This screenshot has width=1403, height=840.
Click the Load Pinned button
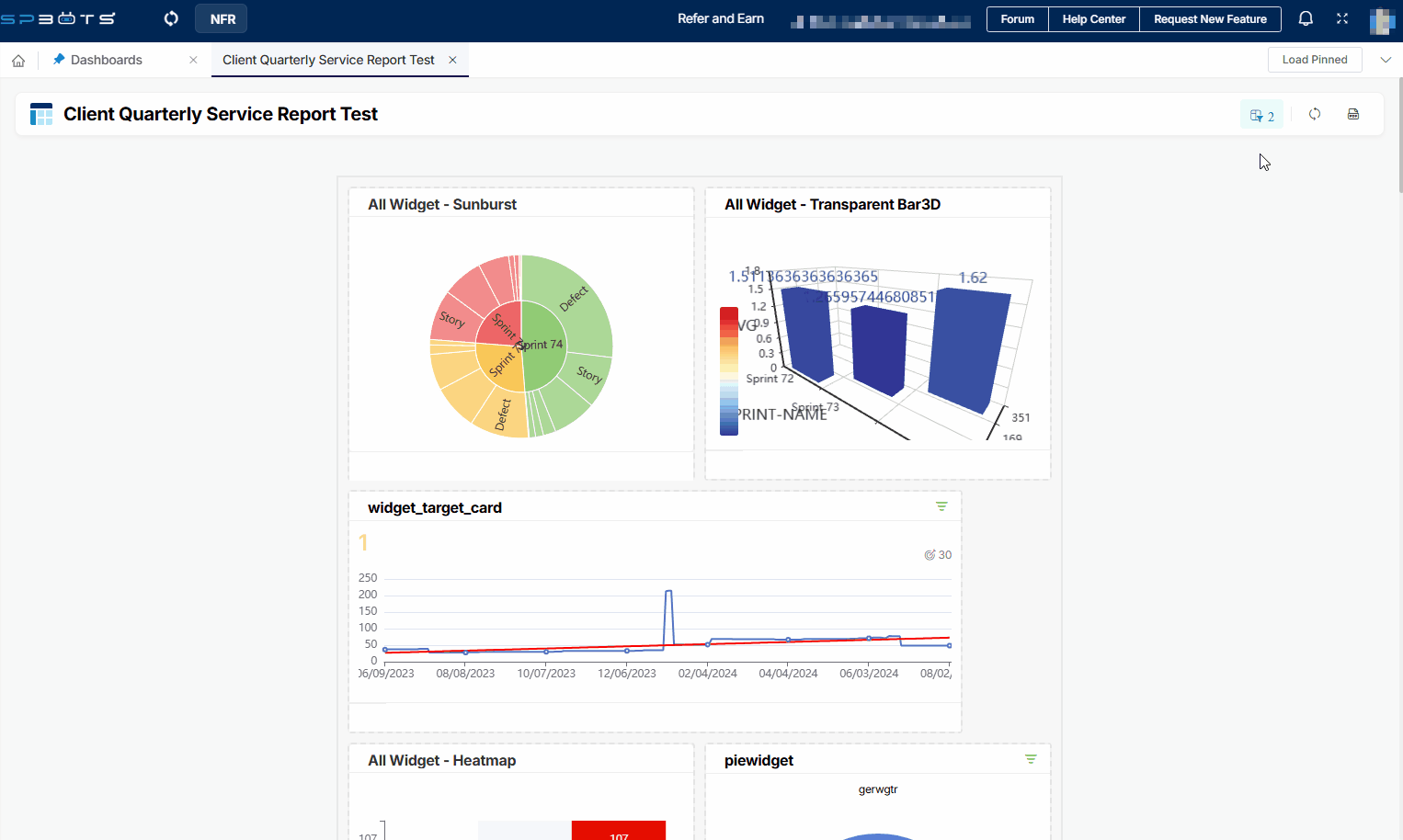point(1315,60)
